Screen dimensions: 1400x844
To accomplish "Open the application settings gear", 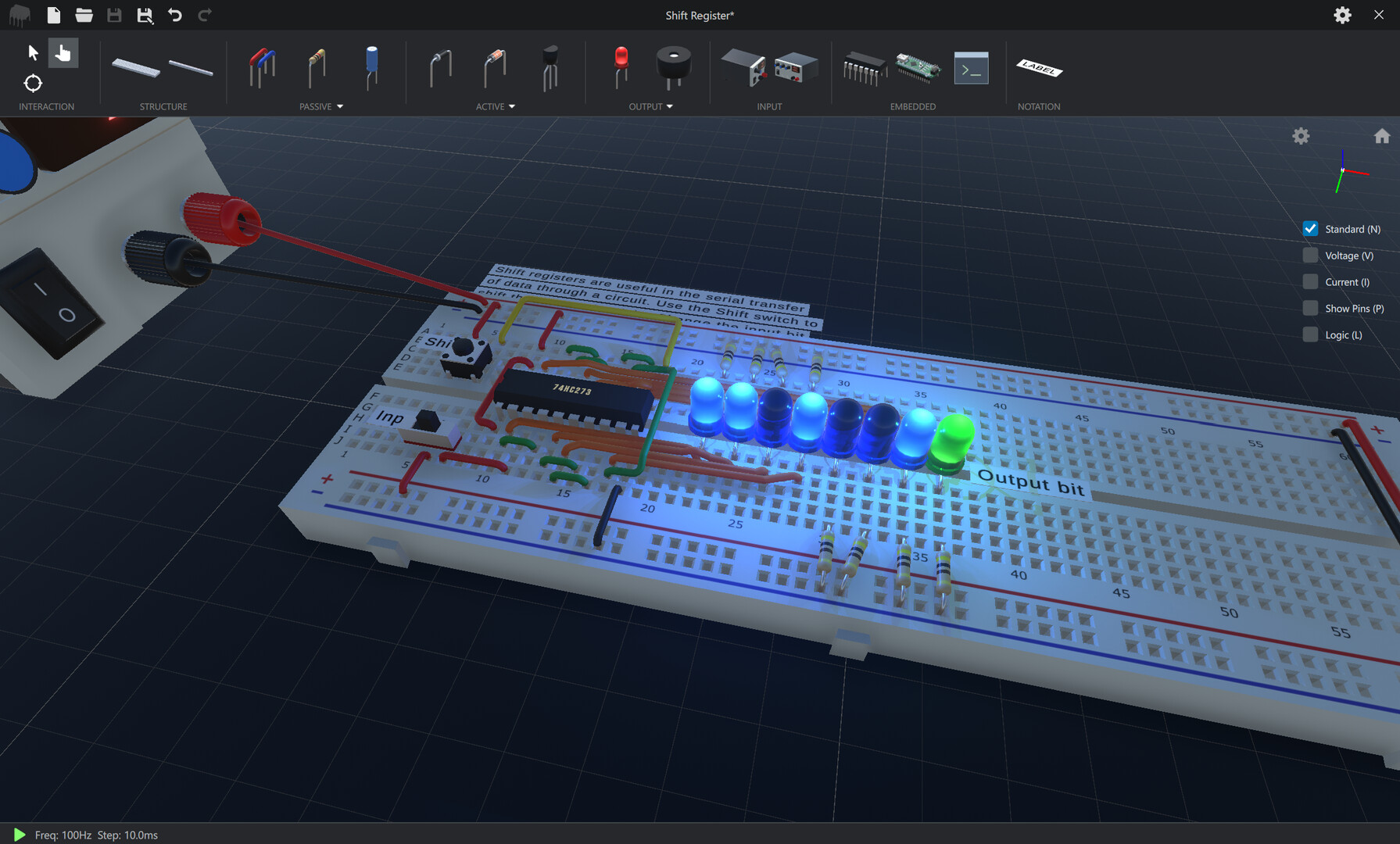I will 1342,15.
